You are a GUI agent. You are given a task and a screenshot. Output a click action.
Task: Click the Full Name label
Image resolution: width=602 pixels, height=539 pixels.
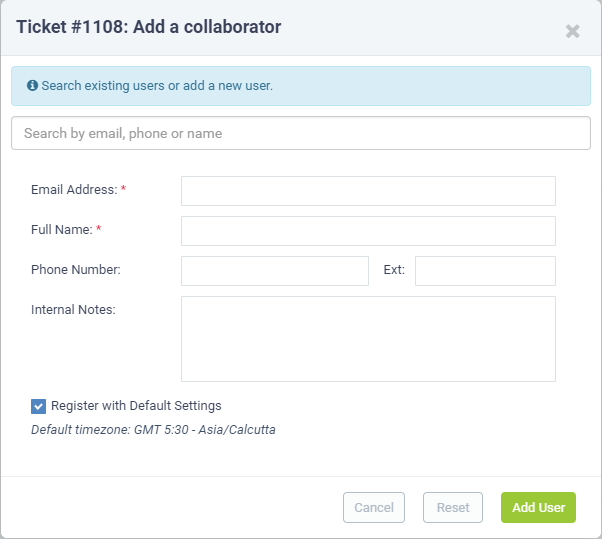[62, 230]
